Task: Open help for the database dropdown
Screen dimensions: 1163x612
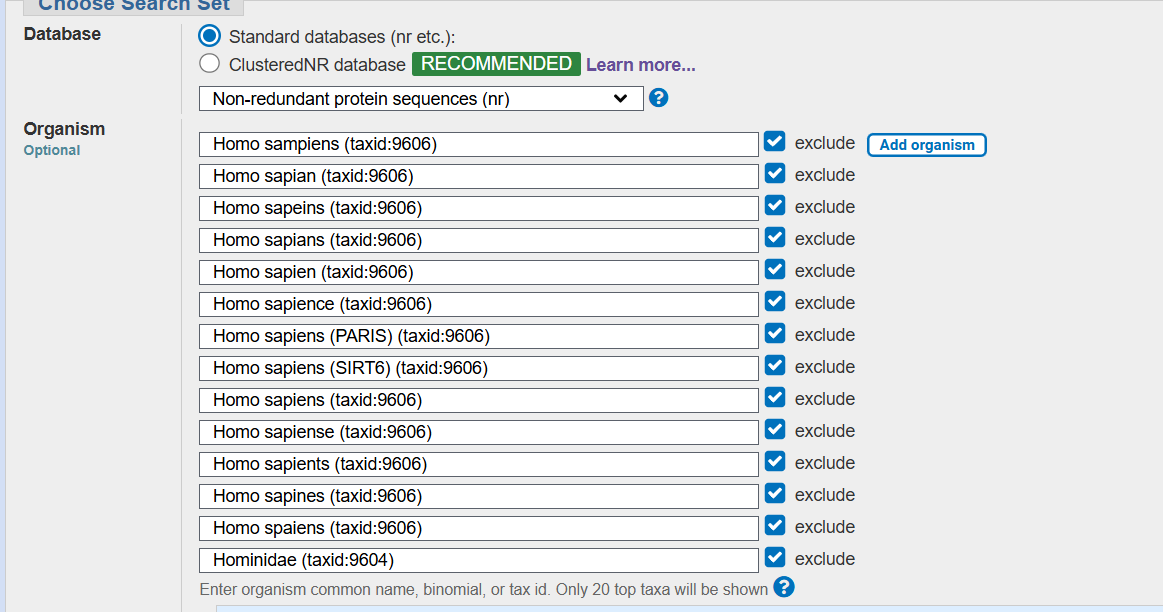Action: [658, 98]
